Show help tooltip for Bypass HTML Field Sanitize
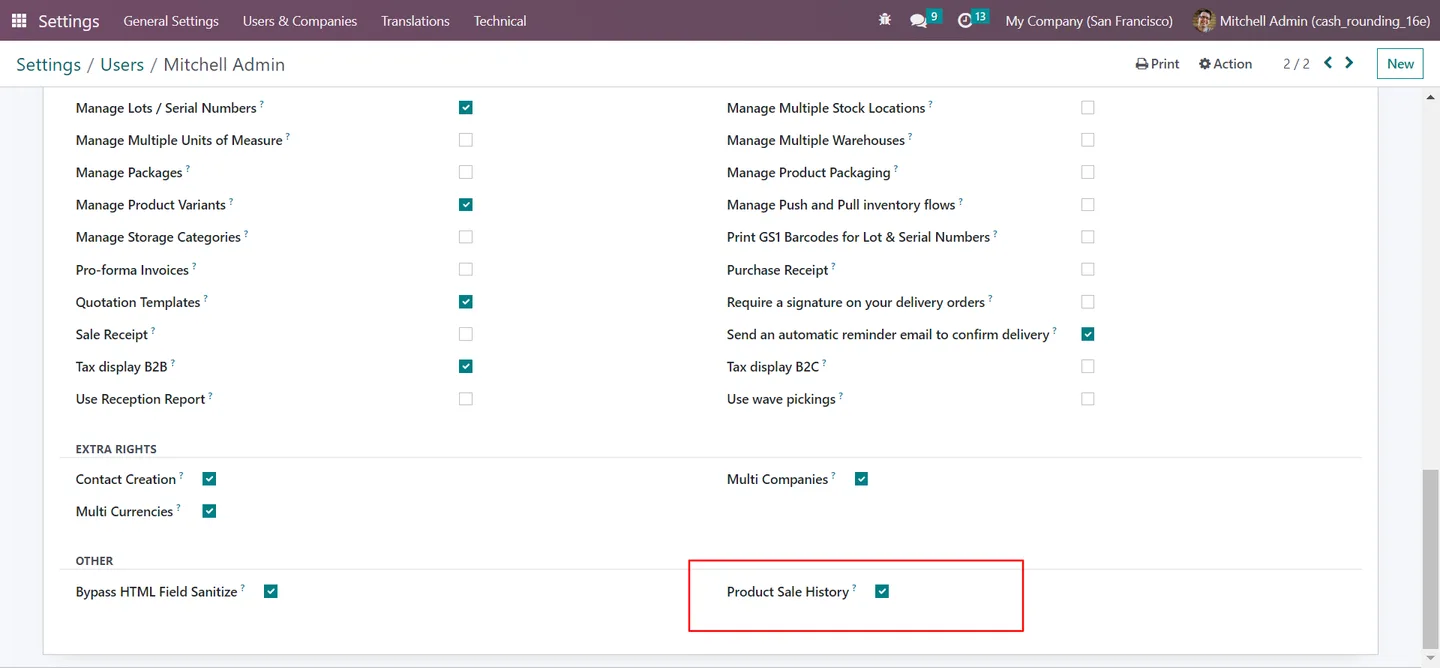 pyautogui.click(x=243, y=588)
